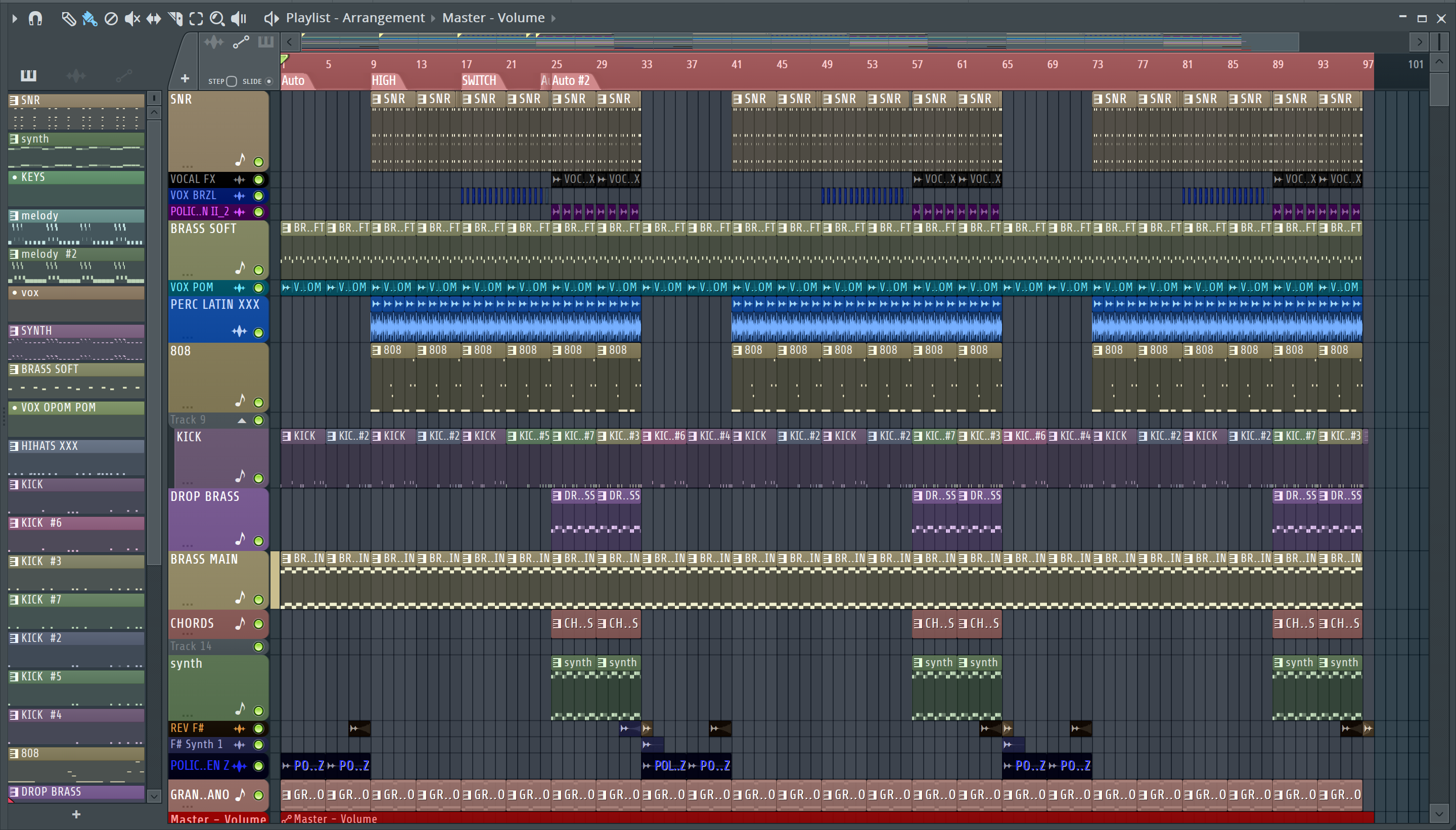Pick the Slice tool

[175, 19]
